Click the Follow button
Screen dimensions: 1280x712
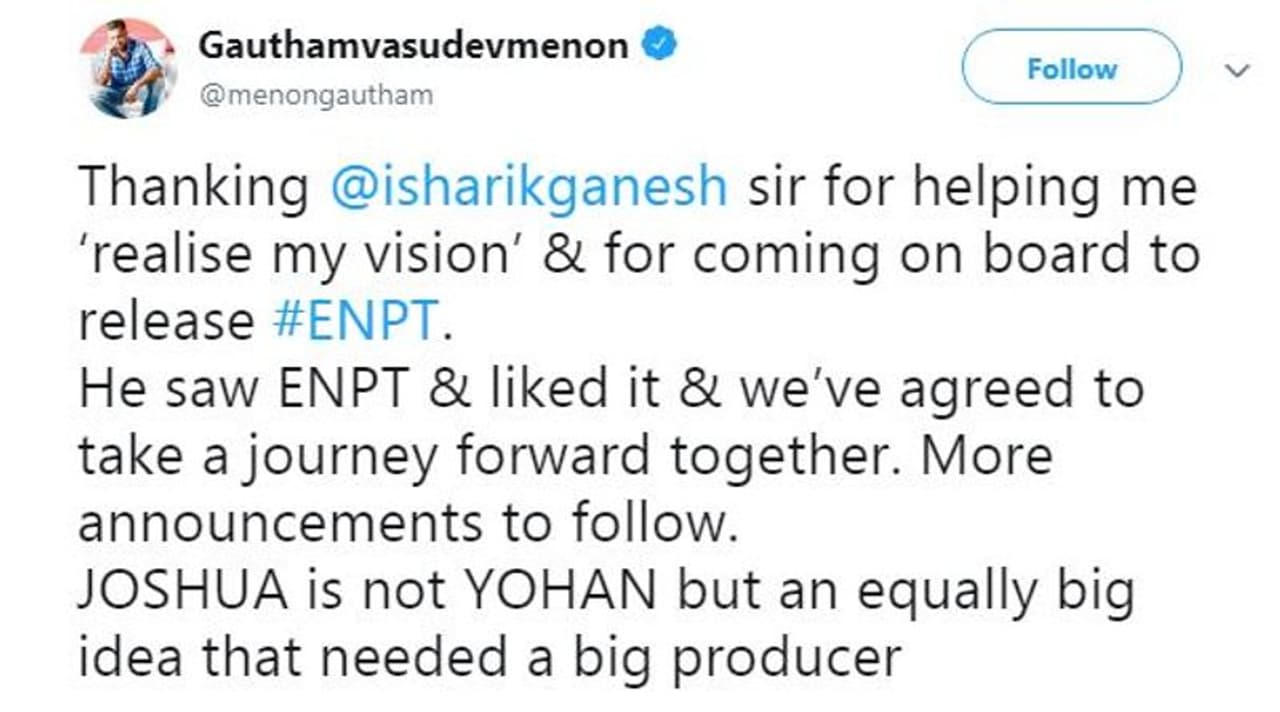tap(1071, 68)
